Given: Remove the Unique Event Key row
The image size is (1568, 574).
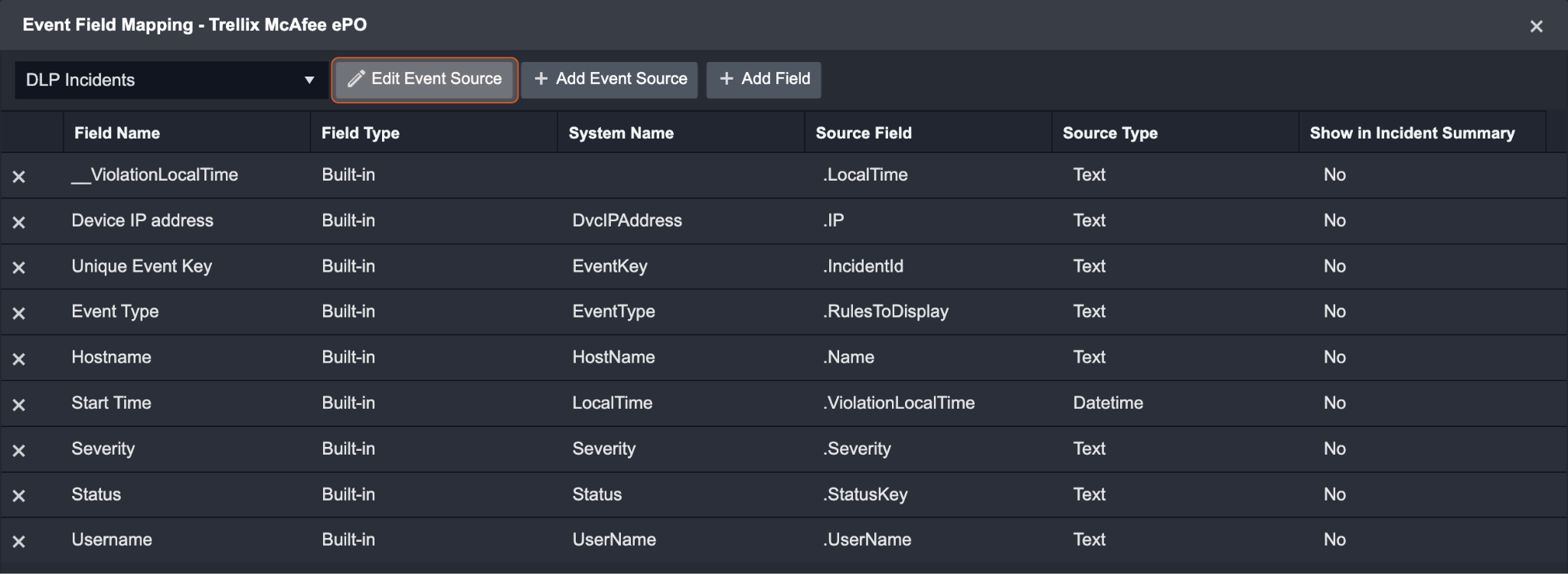Looking at the screenshot, I should tap(19, 268).
